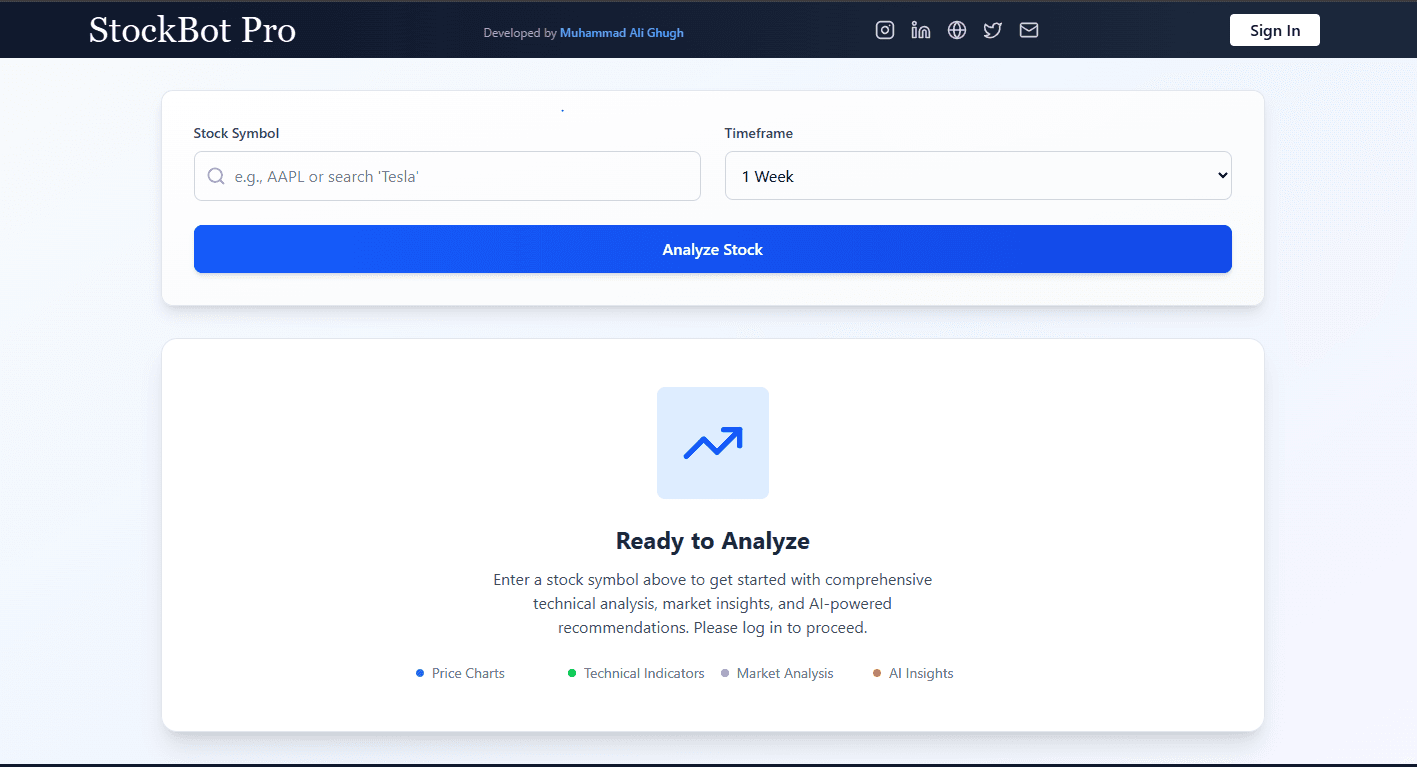Open the email envelope icon

coord(1028,30)
